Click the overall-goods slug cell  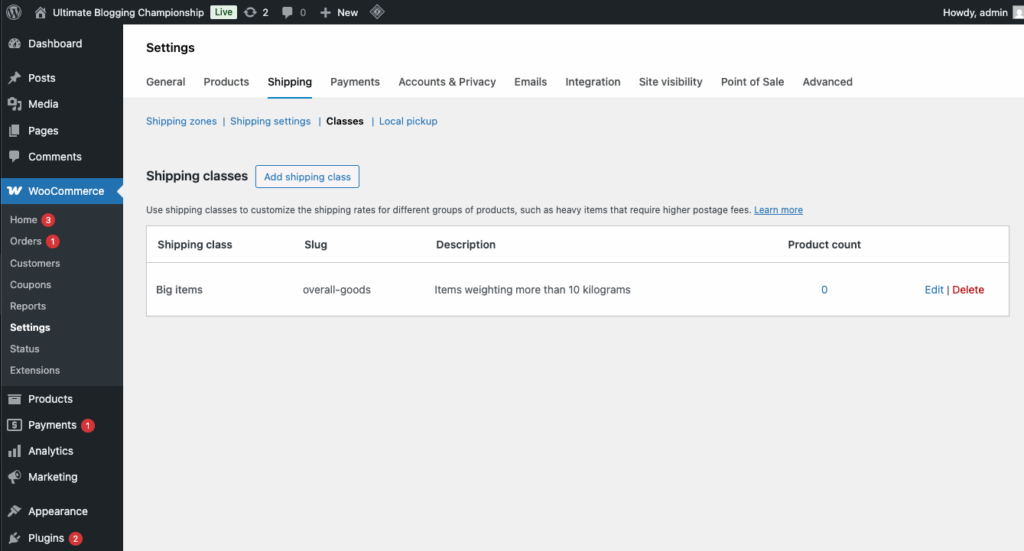click(336, 289)
